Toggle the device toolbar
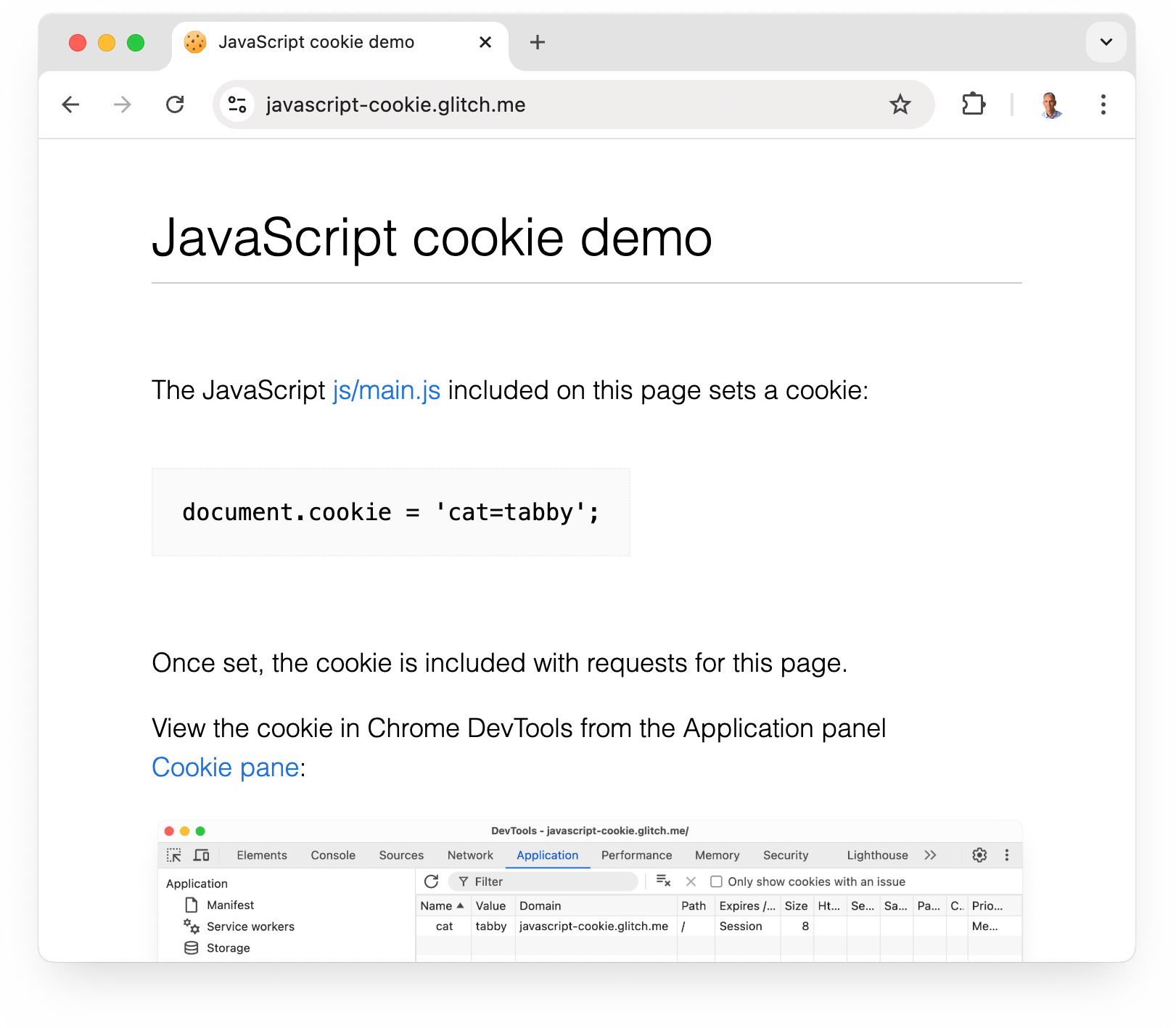The image size is (1176, 1028). click(201, 855)
